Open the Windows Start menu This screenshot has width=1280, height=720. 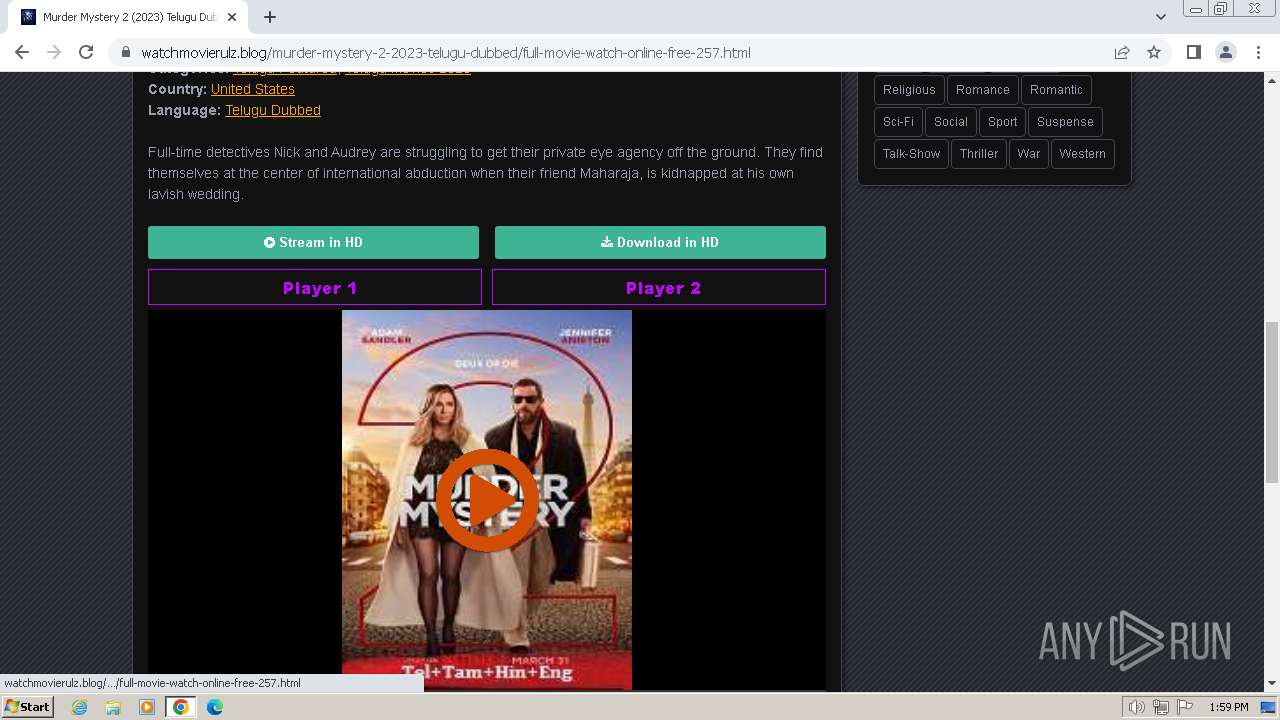pyautogui.click(x=27, y=707)
